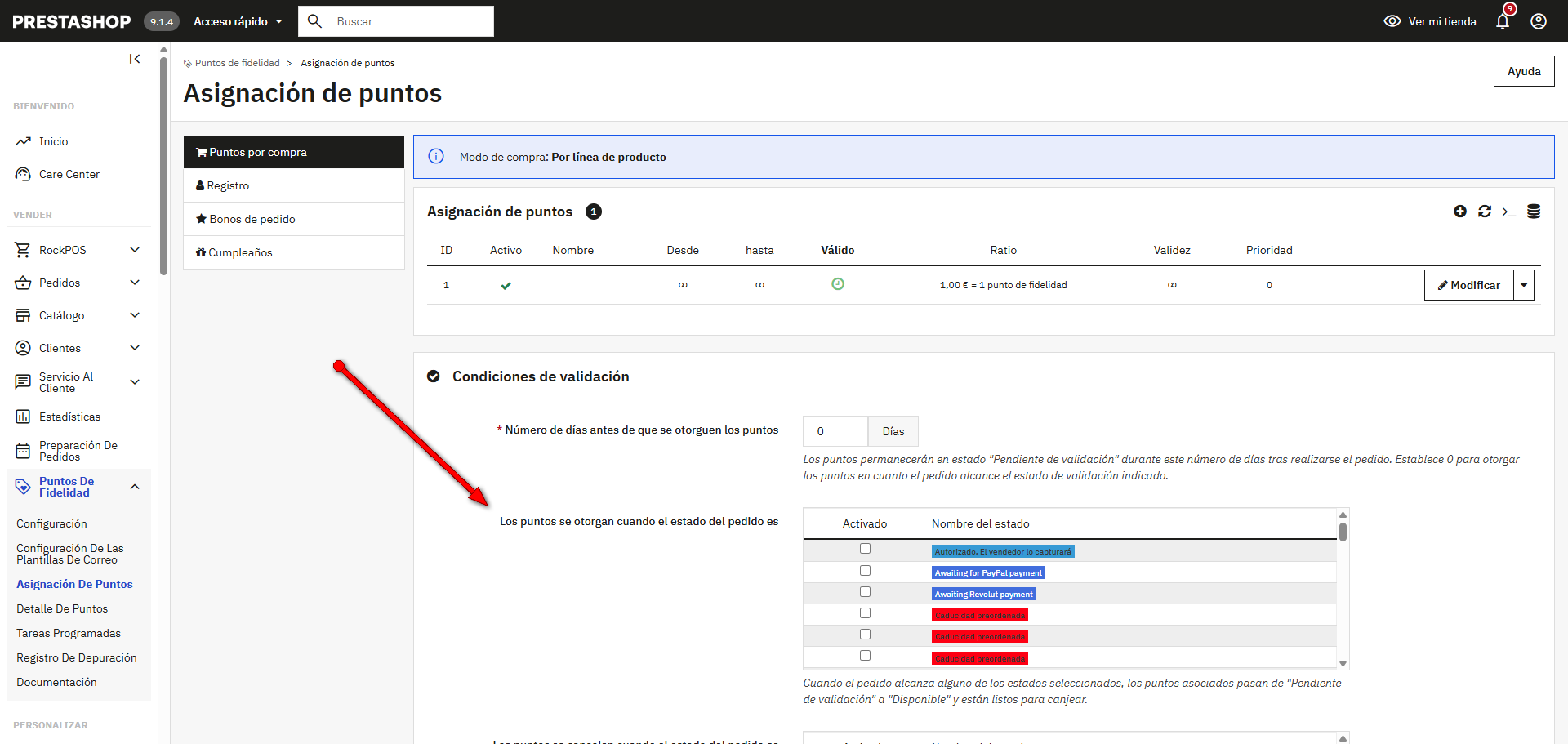Toggle the Activo checkmark for rule 1
This screenshot has width=1568, height=744.
pyautogui.click(x=506, y=285)
